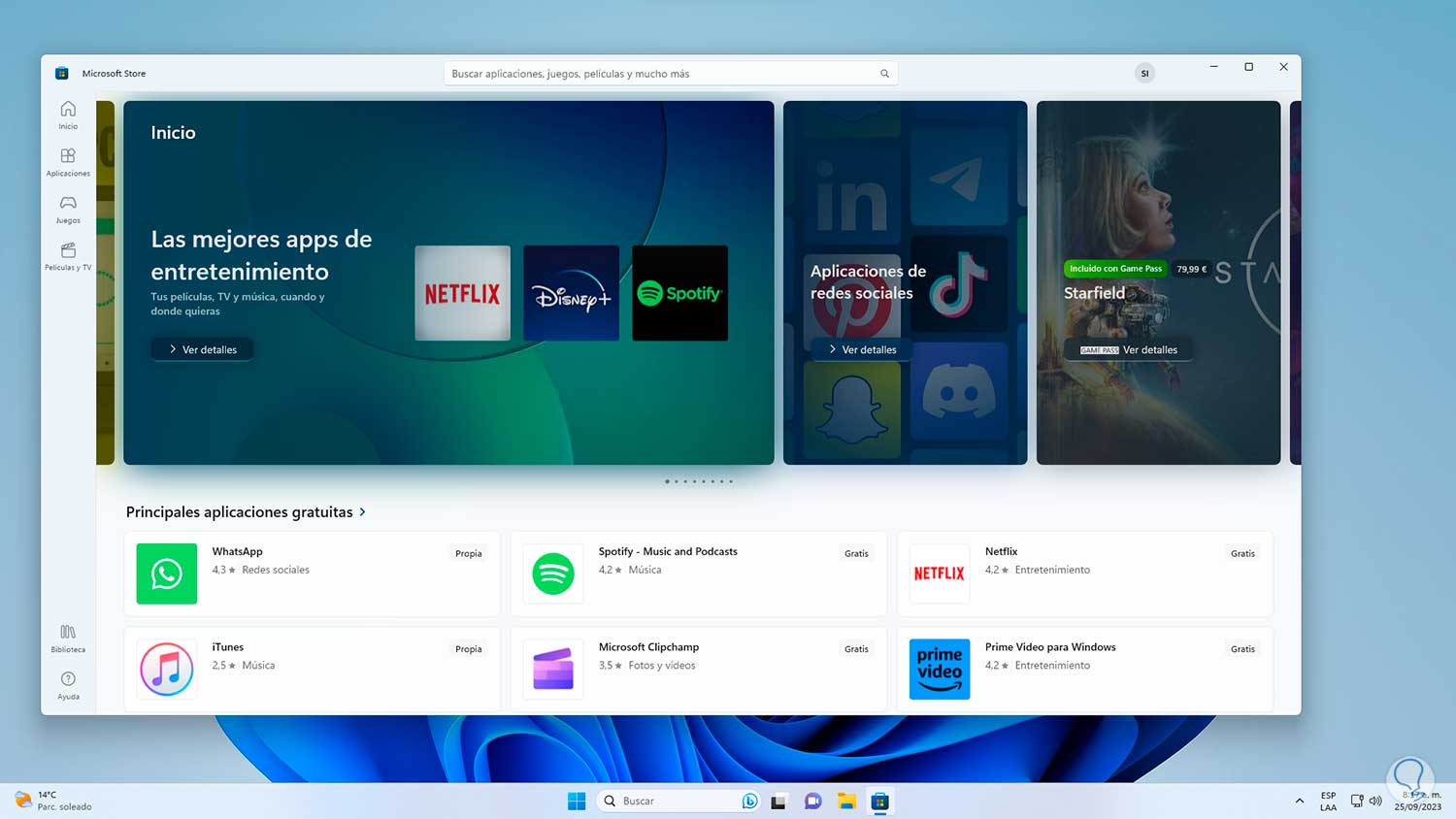
Task: Click the Propia button for iTunes
Action: (469, 649)
